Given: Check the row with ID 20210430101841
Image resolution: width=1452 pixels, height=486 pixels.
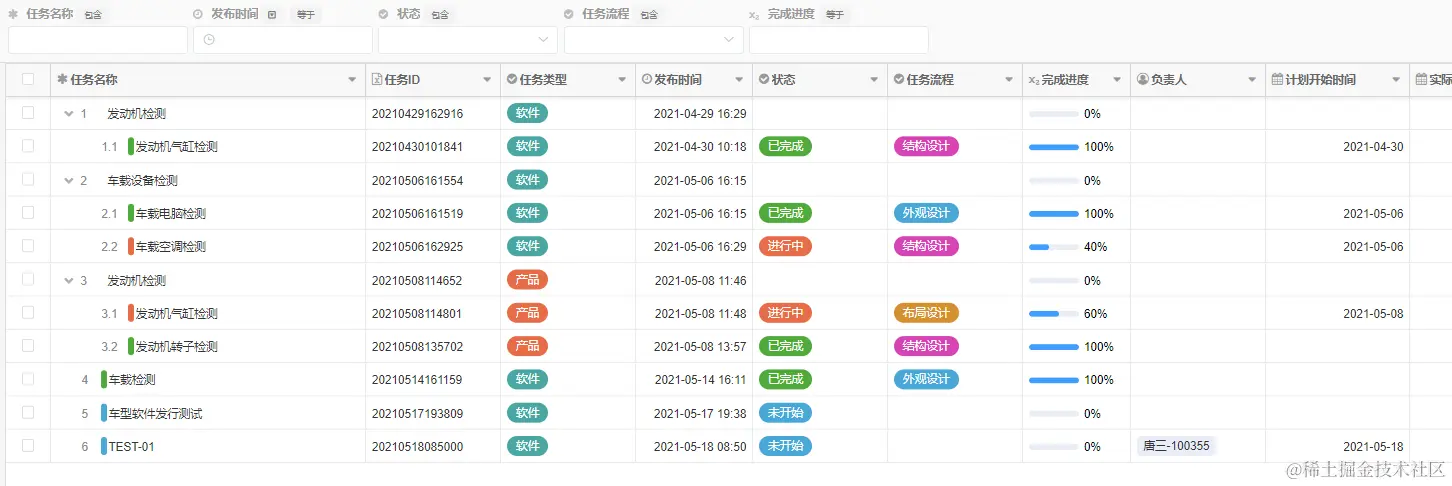Looking at the screenshot, I should [28, 146].
